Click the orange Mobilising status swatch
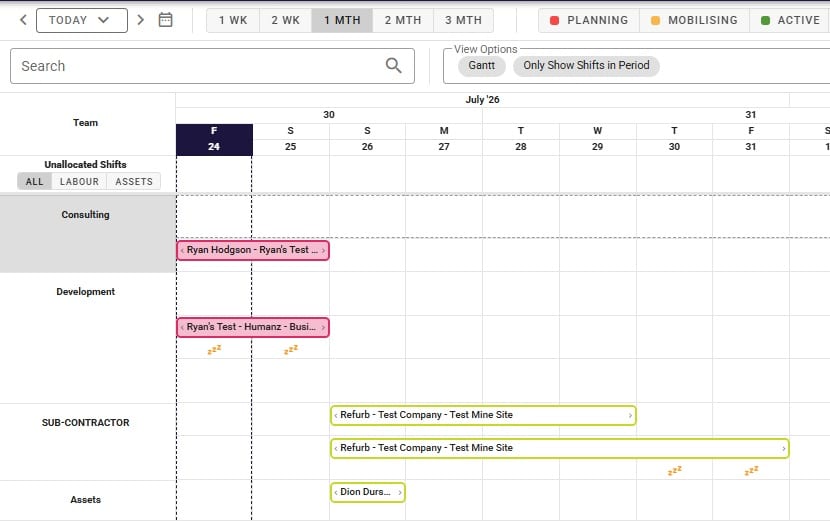Screen dimensions: 830x522 (x=655, y=21)
